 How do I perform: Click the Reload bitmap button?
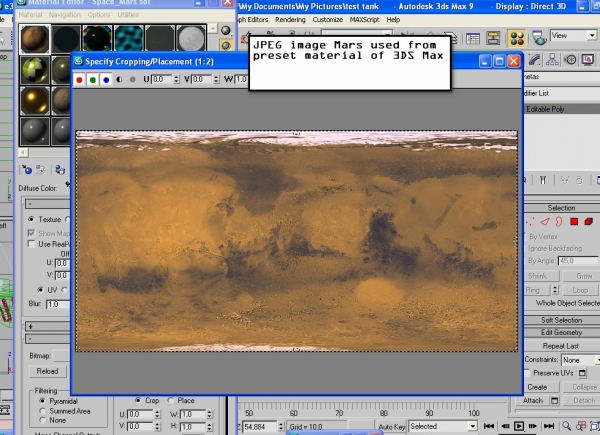[47, 371]
